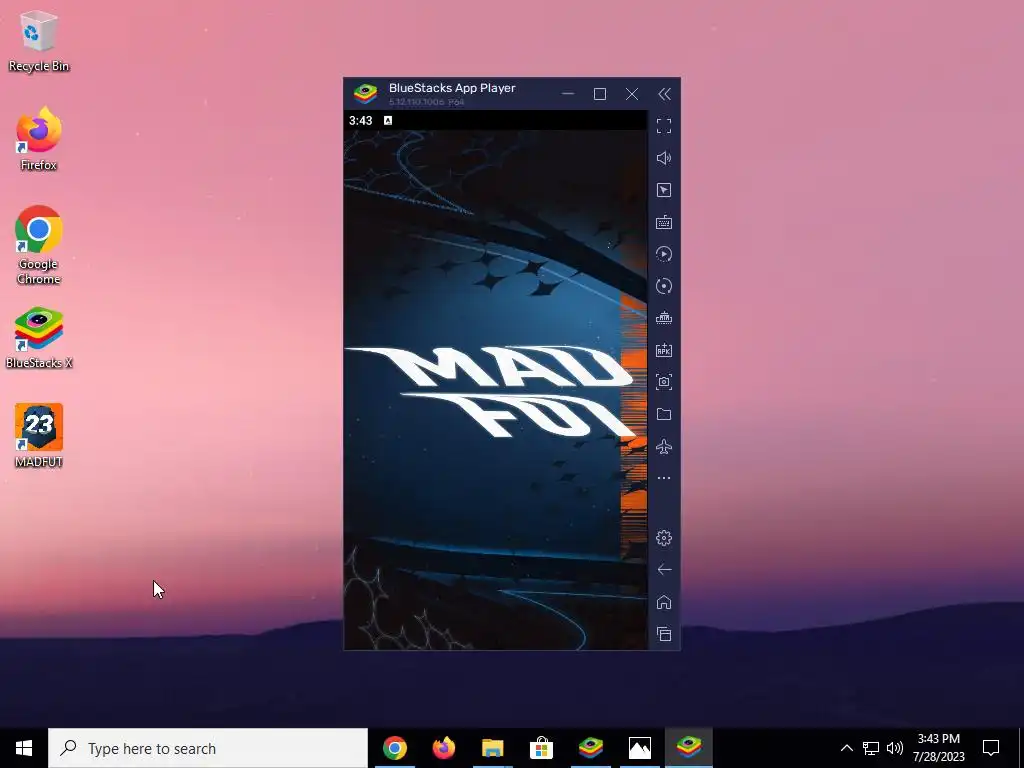This screenshot has height=768, width=1024.
Task: Click the keyboard indicator in Android status bar
Action: (388, 120)
